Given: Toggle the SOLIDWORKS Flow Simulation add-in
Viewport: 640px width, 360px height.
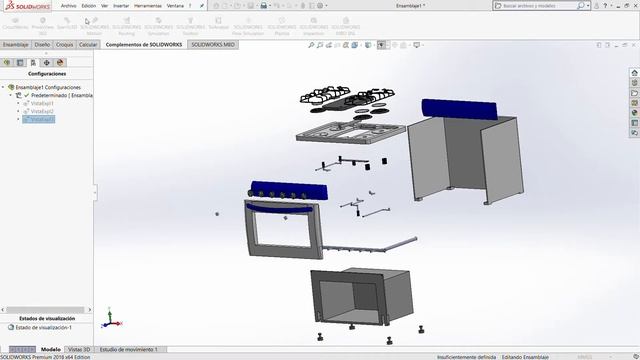Looking at the screenshot, I should point(248,27).
